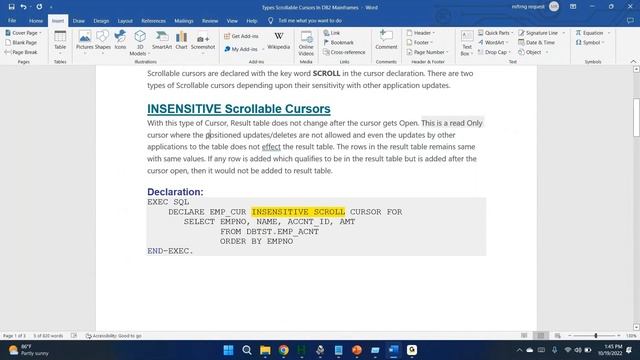Open the Header dropdown
Image resolution: width=640 pixels, height=360 pixels.
(x=421, y=33)
